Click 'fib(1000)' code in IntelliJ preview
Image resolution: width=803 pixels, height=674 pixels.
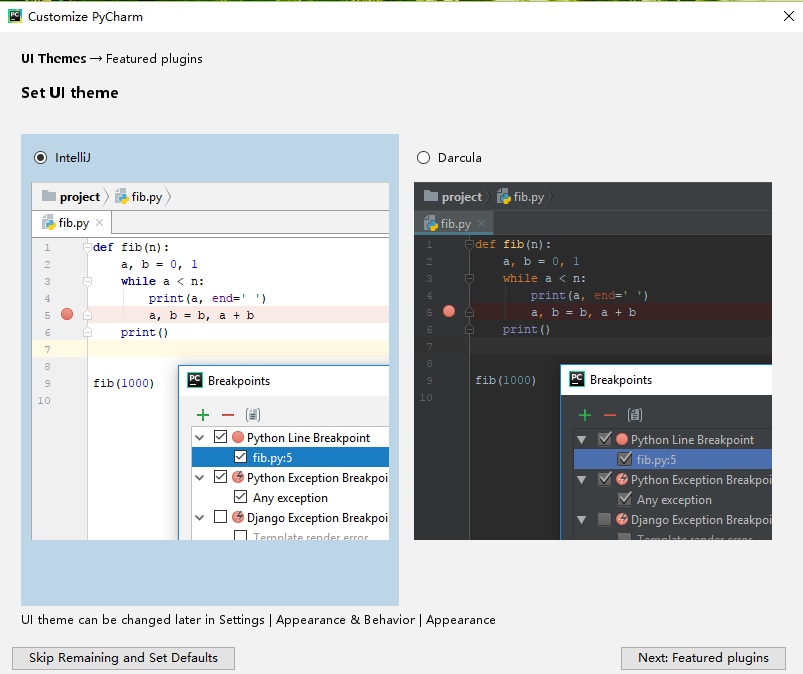123,383
